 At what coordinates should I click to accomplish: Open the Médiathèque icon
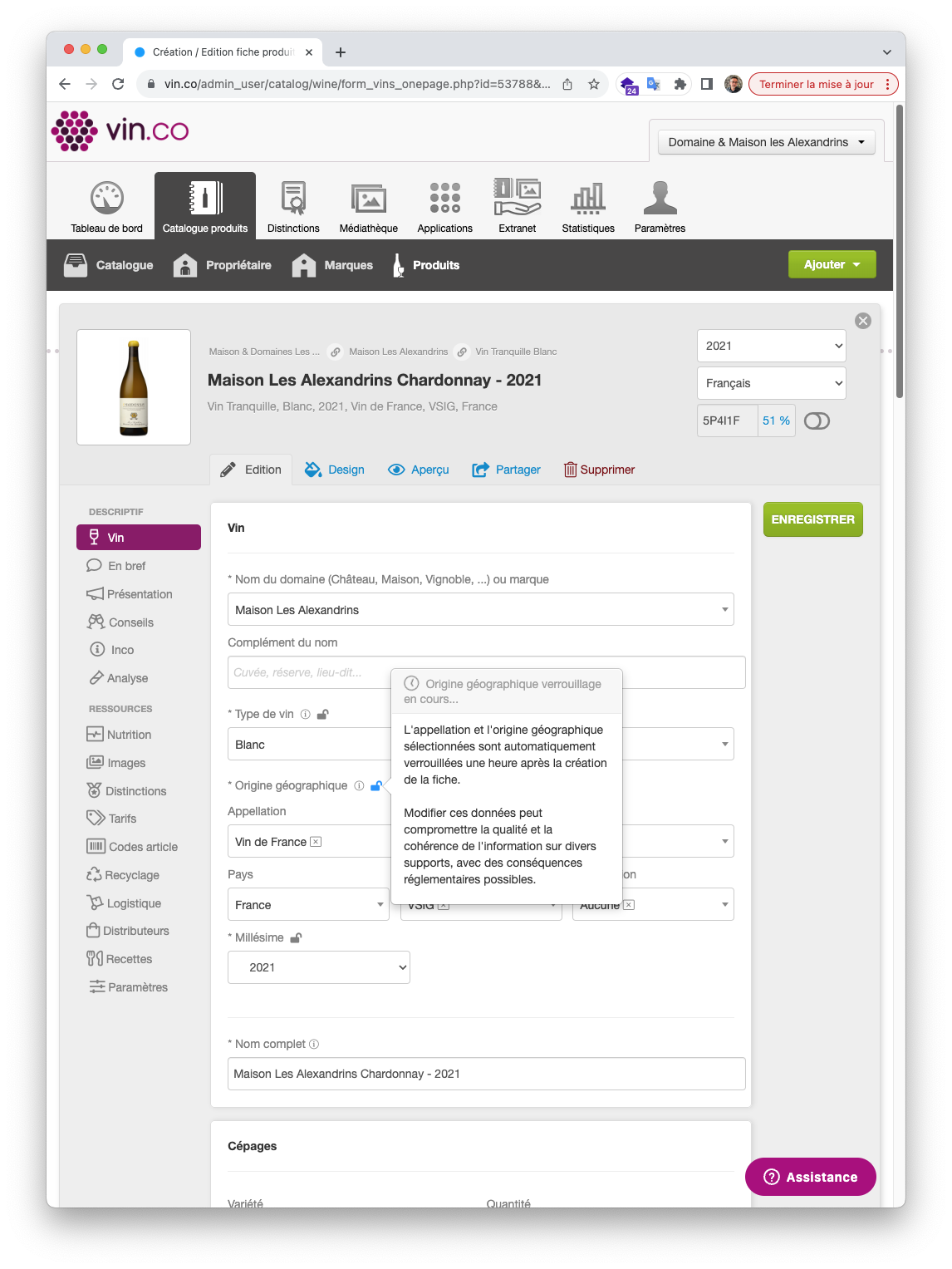369,207
